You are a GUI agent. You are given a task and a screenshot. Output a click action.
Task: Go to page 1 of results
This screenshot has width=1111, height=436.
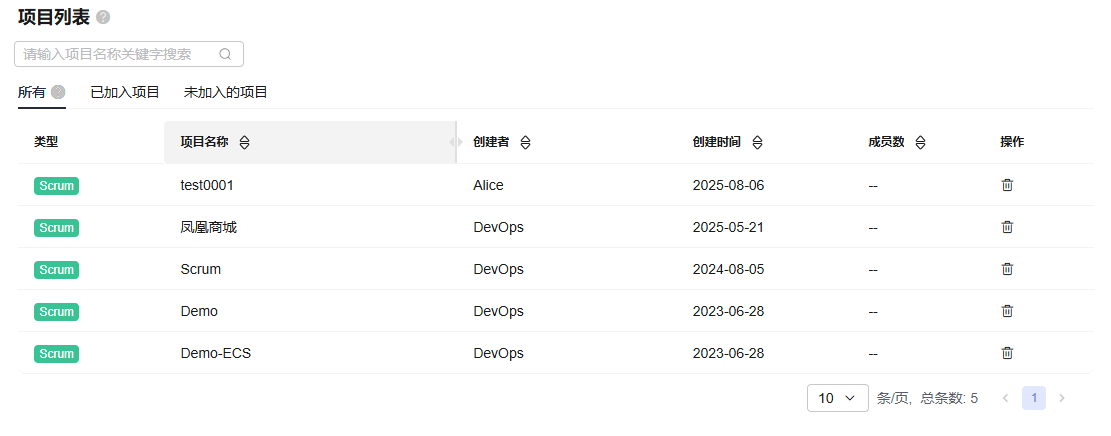[x=1034, y=398]
